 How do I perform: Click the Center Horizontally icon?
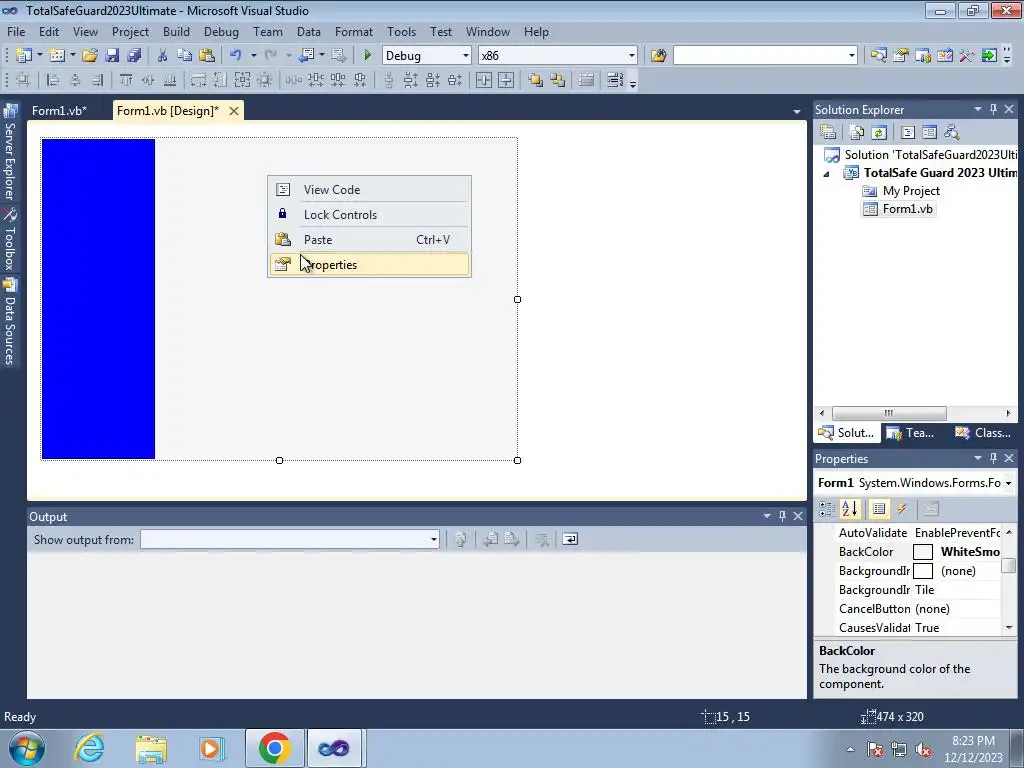(x=484, y=80)
